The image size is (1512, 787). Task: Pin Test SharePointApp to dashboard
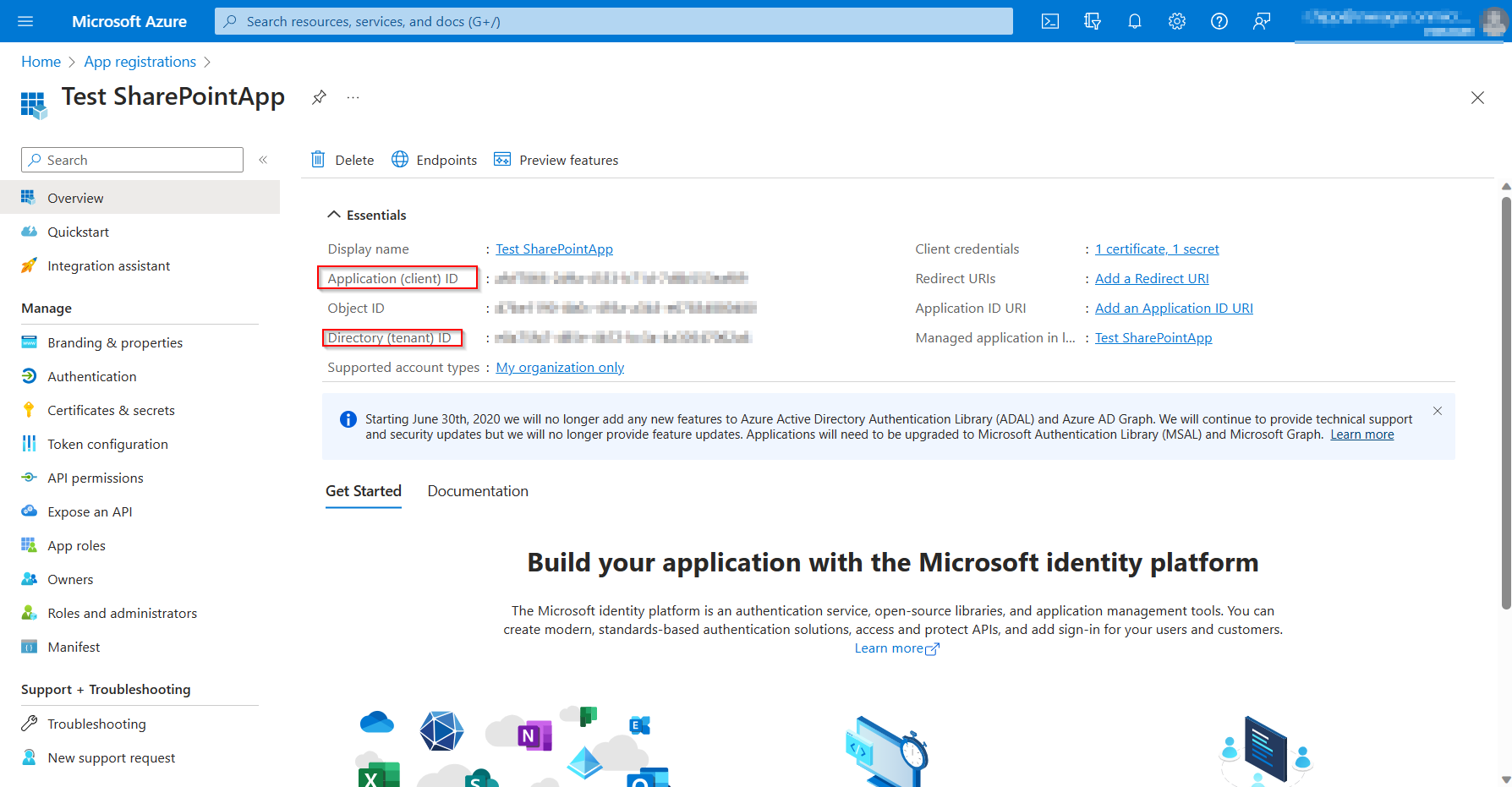(x=319, y=97)
